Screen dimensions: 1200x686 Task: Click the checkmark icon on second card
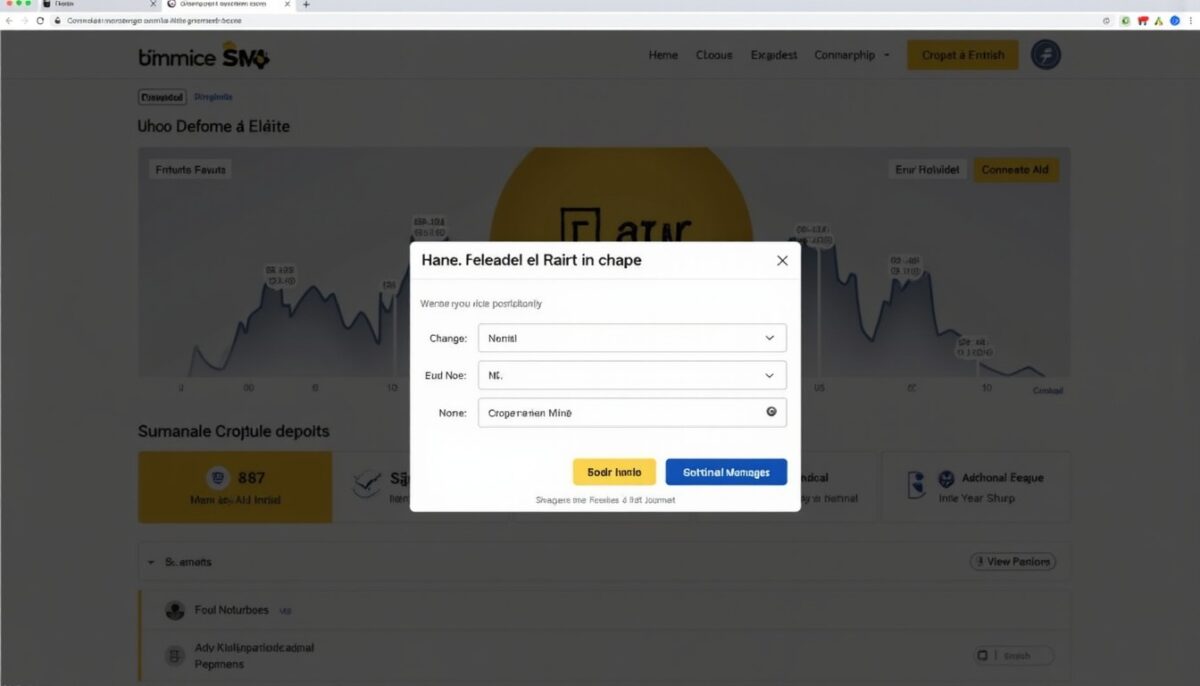click(367, 484)
